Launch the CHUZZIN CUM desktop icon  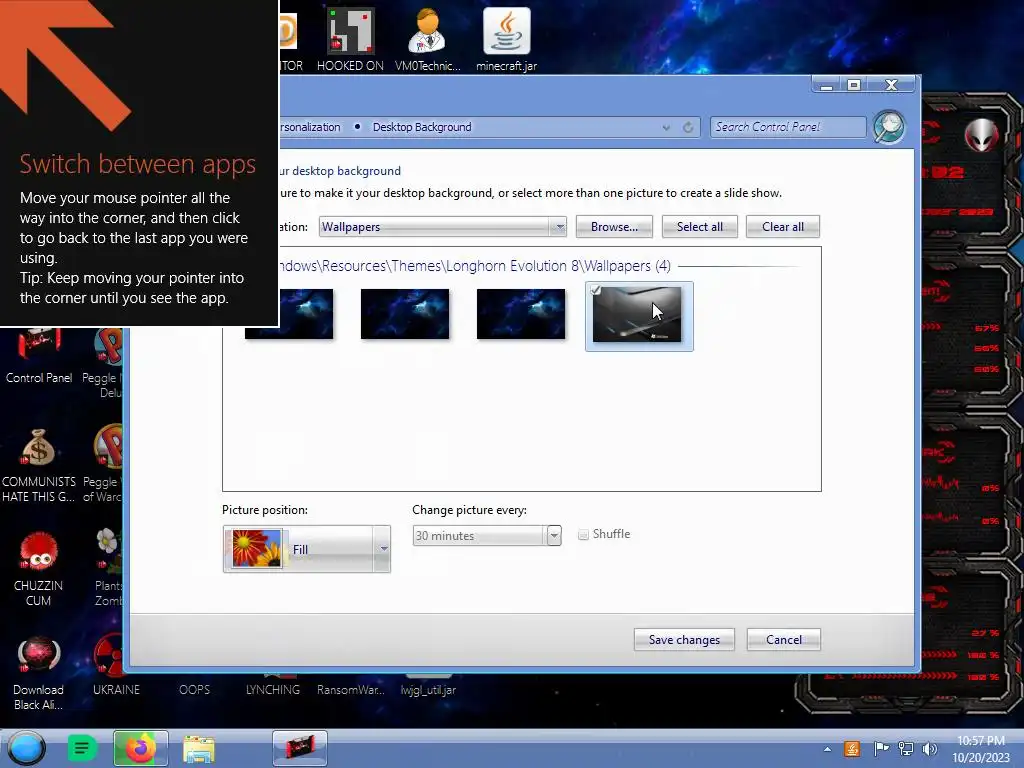pos(39,569)
